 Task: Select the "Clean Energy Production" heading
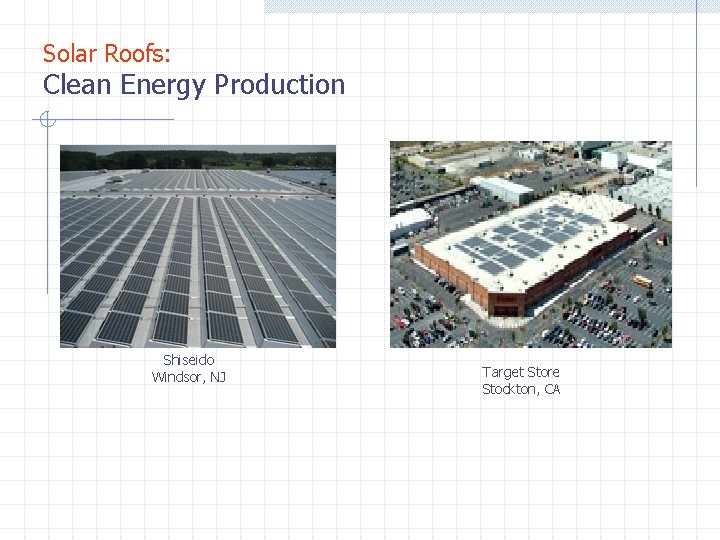pos(194,85)
